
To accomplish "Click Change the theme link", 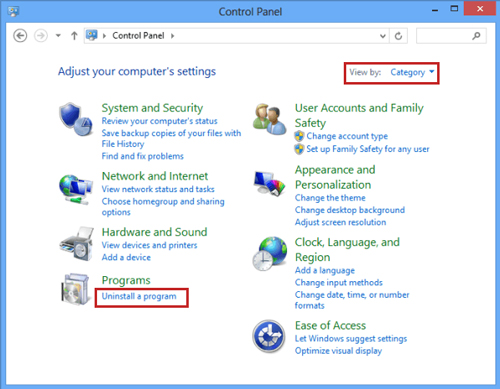I will [x=330, y=198].
